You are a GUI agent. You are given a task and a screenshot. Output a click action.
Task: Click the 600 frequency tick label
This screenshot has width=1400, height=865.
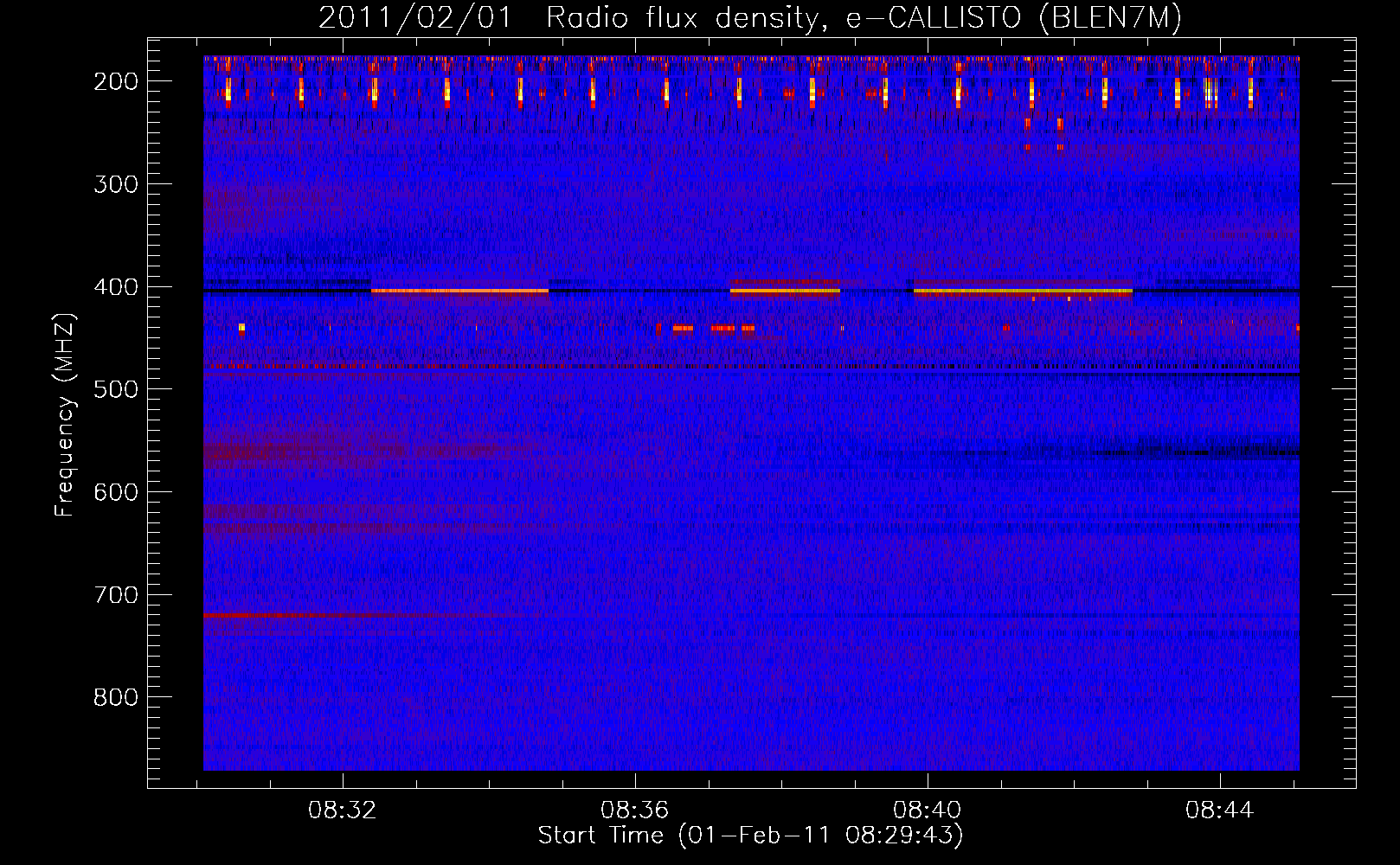click(x=115, y=492)
